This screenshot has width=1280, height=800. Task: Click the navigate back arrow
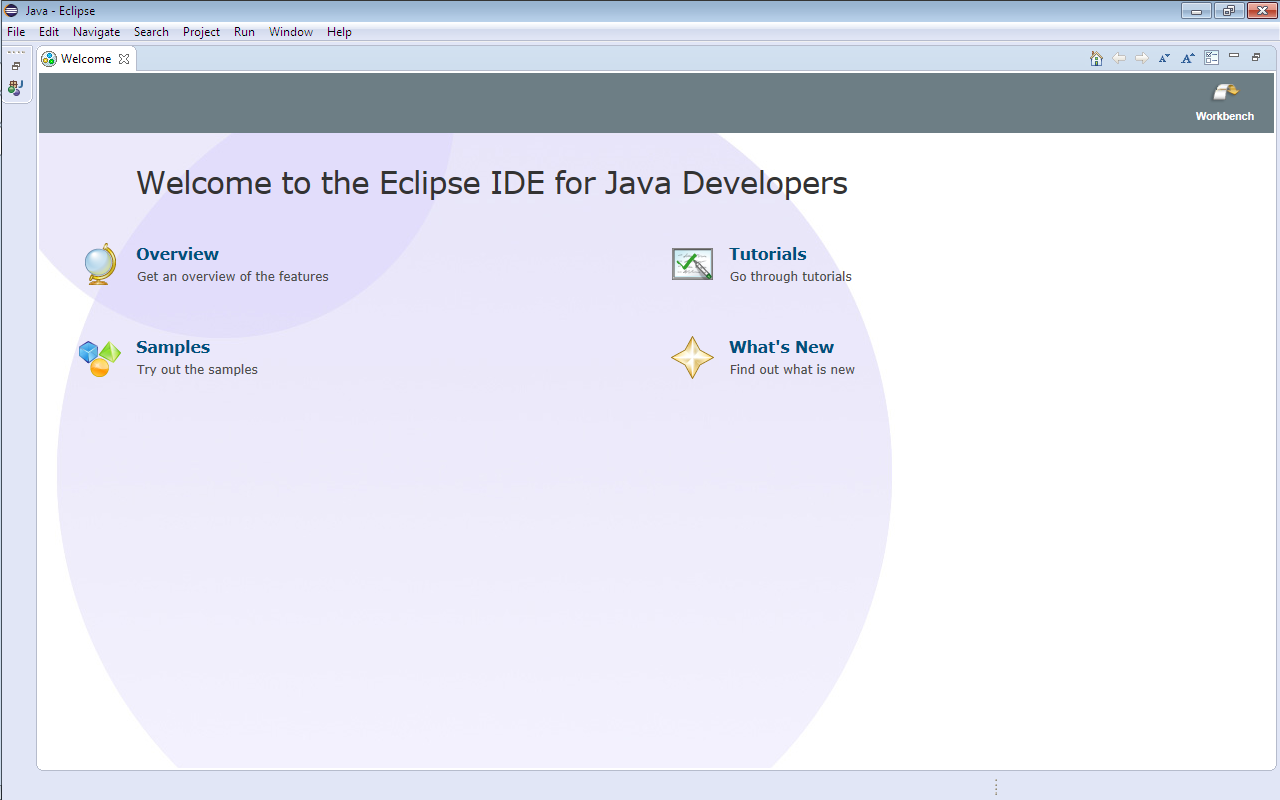tap(1119, 58)
